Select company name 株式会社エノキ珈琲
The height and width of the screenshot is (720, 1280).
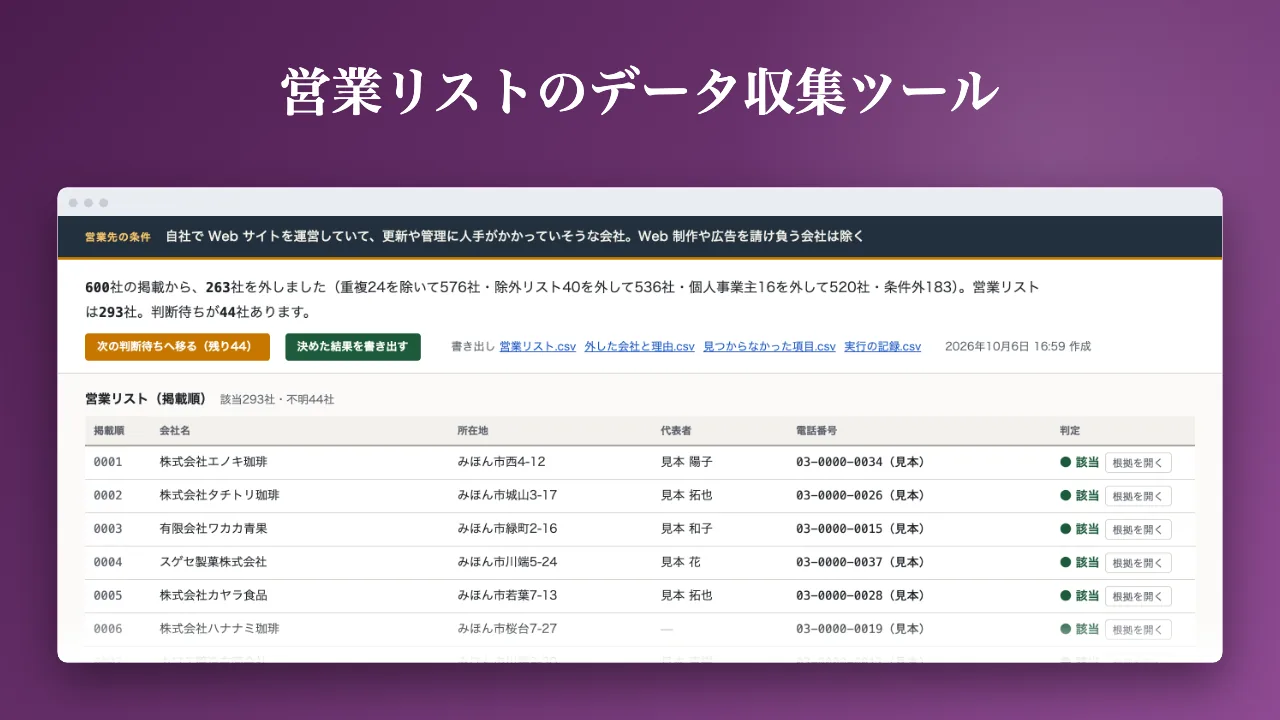[x=213, y=462]
